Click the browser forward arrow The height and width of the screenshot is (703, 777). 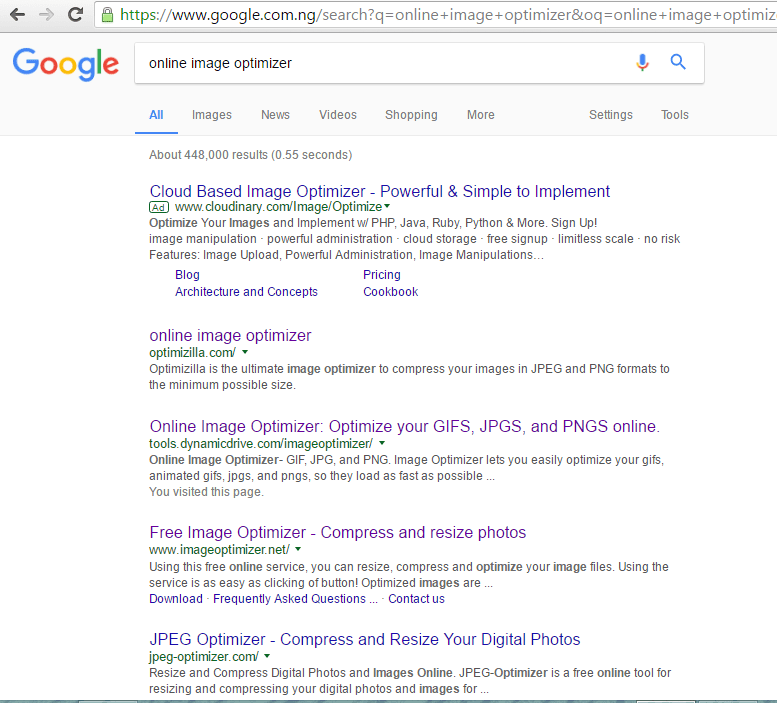pos(46,15)
